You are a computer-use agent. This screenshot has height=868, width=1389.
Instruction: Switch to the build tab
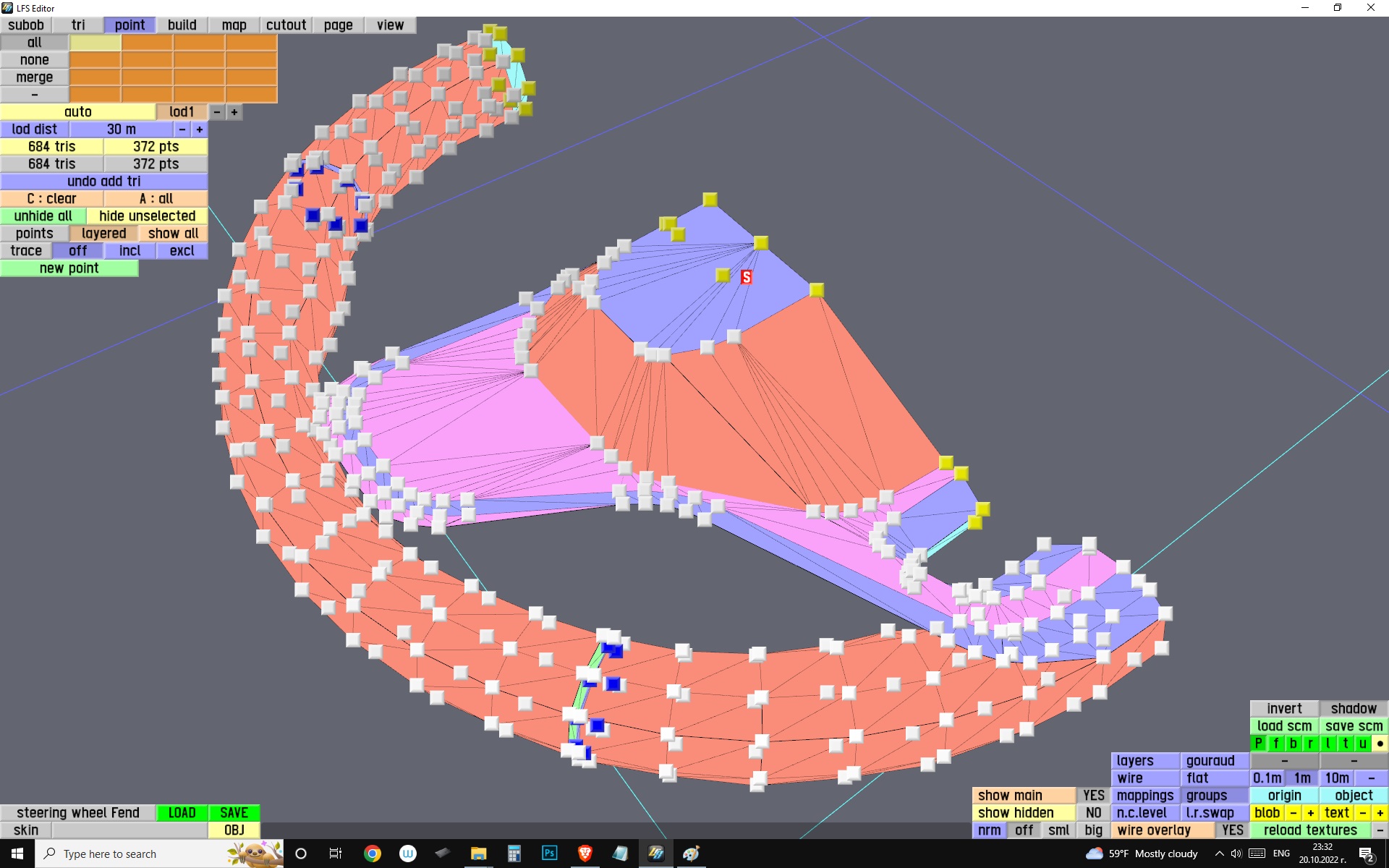(x=182, y=25)
